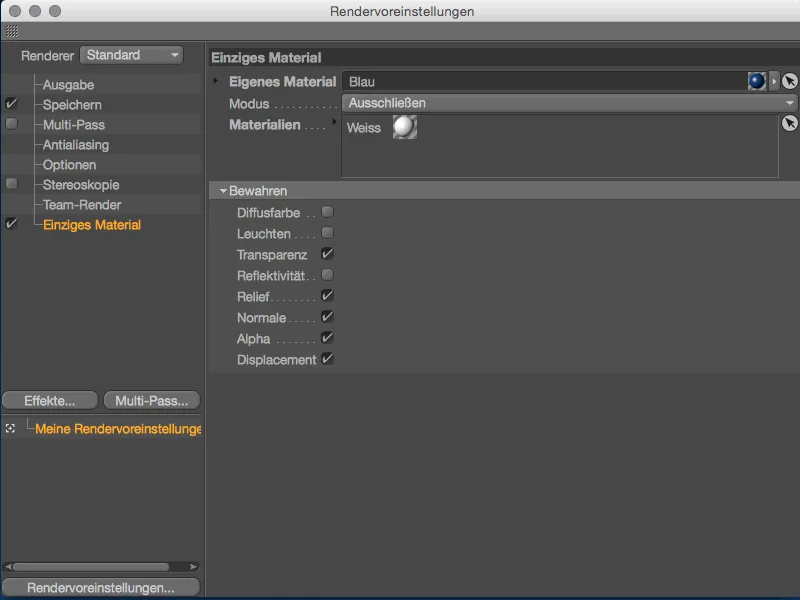Select Einziges Material in settings tree
Screen dimensions: 800x600
click(92, 225)
